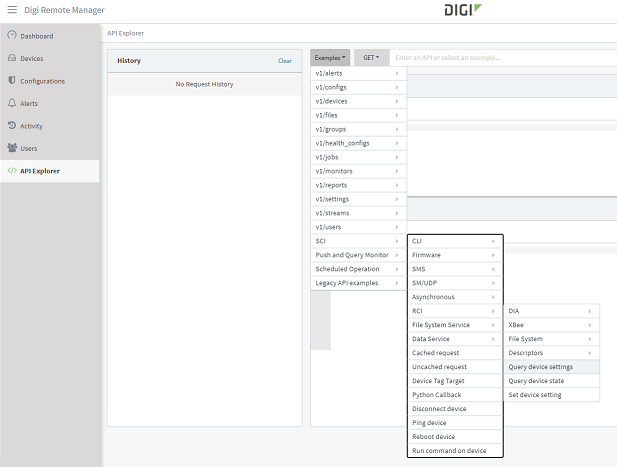Choose Set device setting example
Screen dimensions: 617x467
[x=552, y=395]
